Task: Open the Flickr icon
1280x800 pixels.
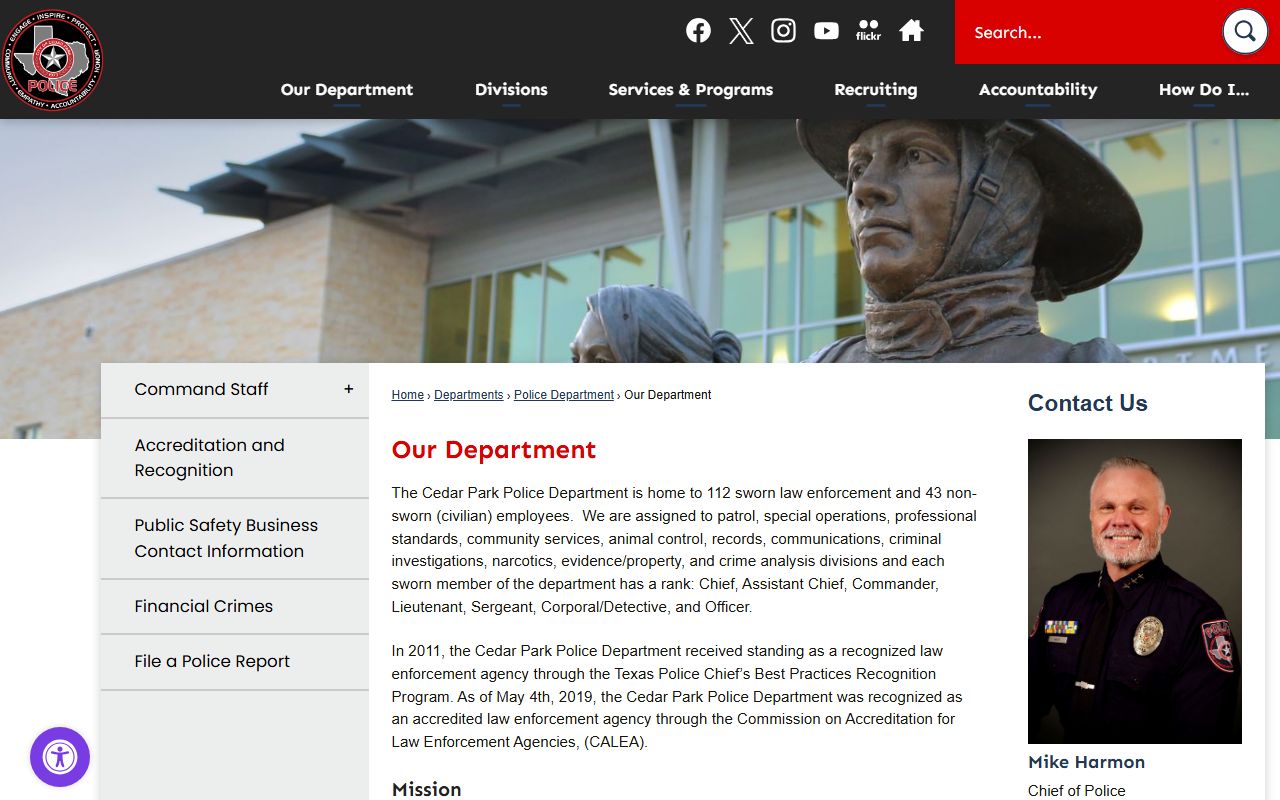Action: pyautogui.click(x=868, y=31)
